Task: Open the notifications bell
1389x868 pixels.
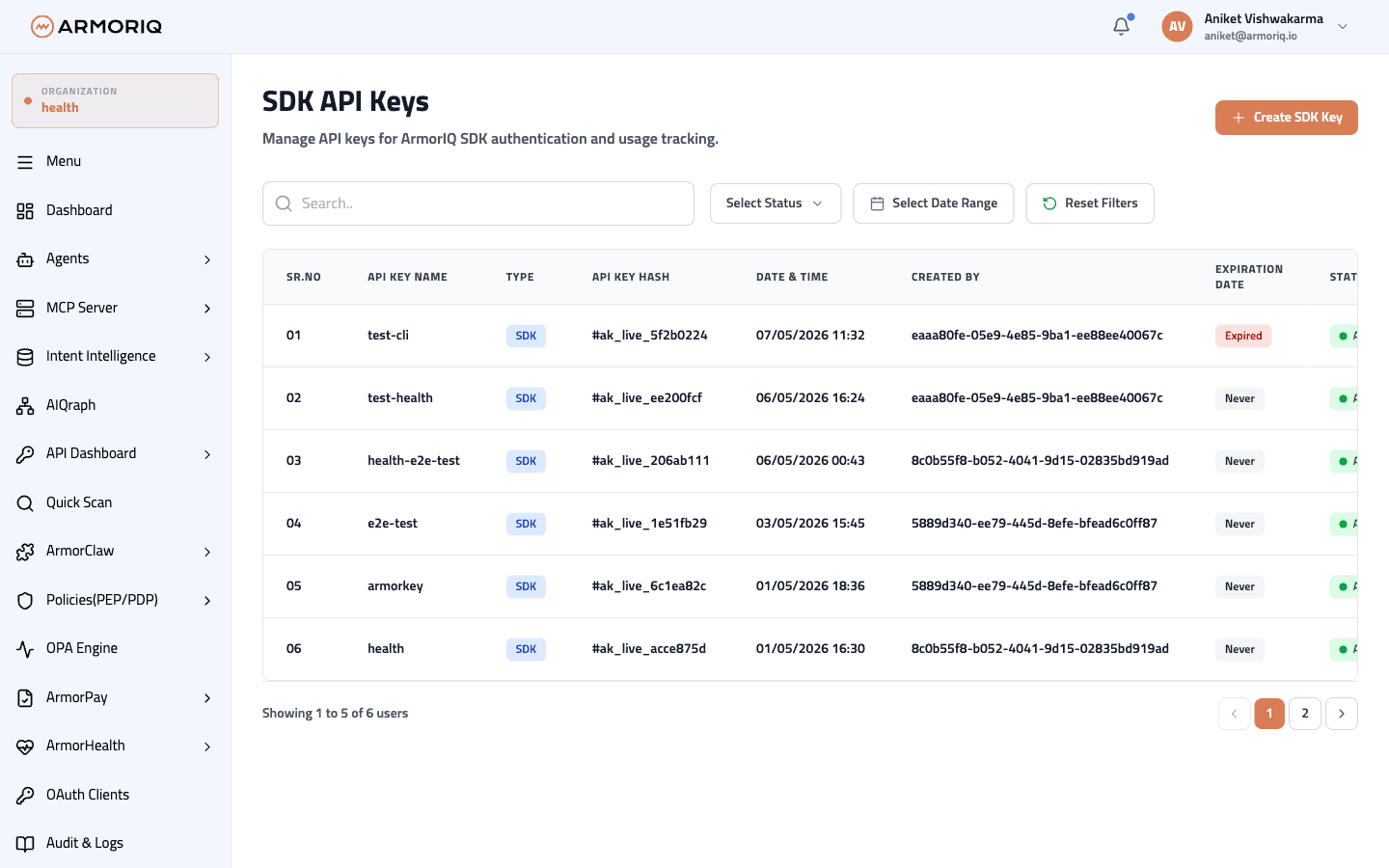Action: click(x=1121, y=26)
